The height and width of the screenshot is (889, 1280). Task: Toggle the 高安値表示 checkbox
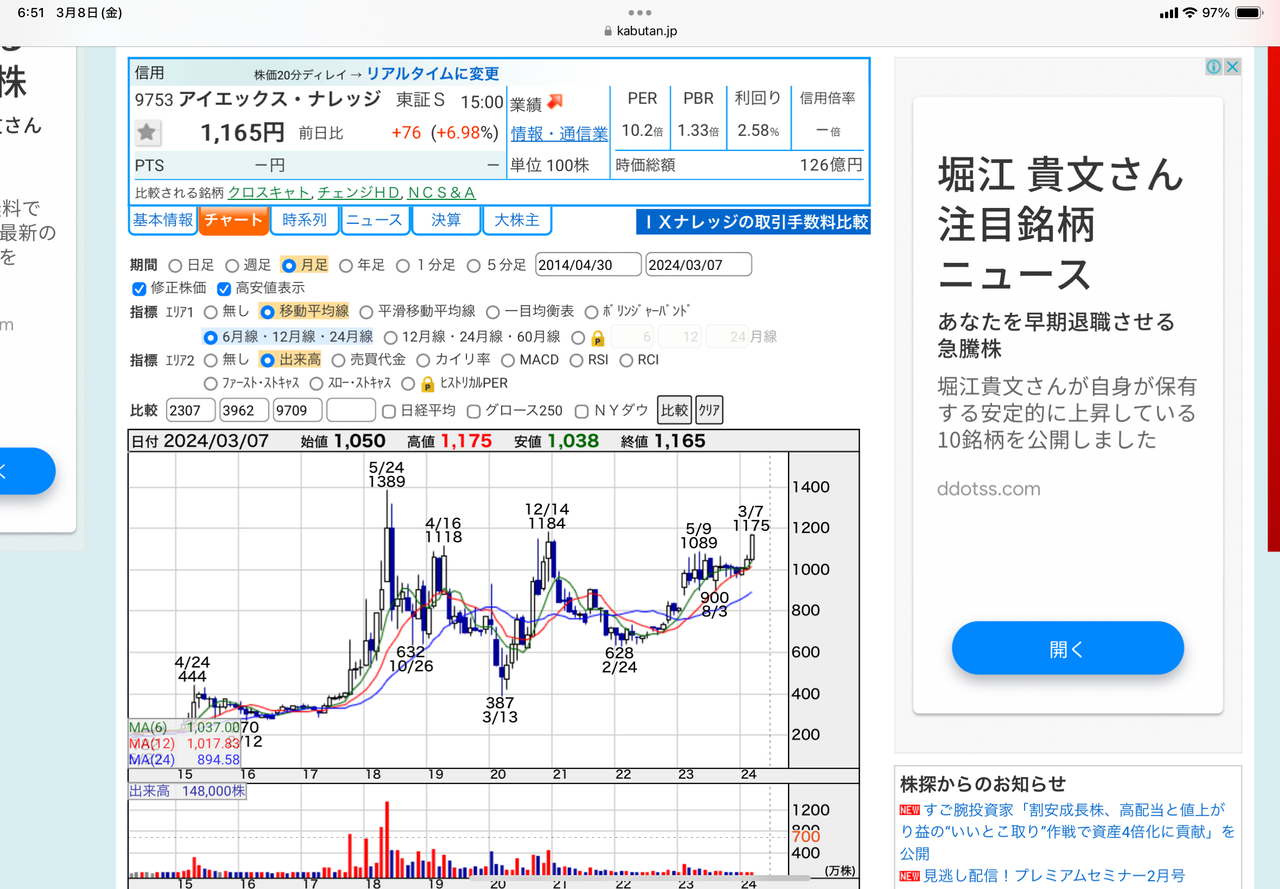point(224,289)
